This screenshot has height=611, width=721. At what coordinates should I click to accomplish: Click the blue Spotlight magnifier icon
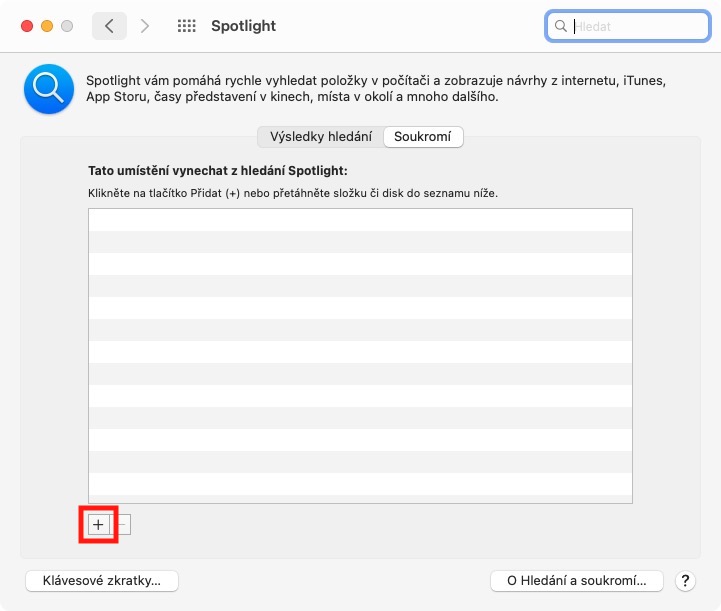49,89
